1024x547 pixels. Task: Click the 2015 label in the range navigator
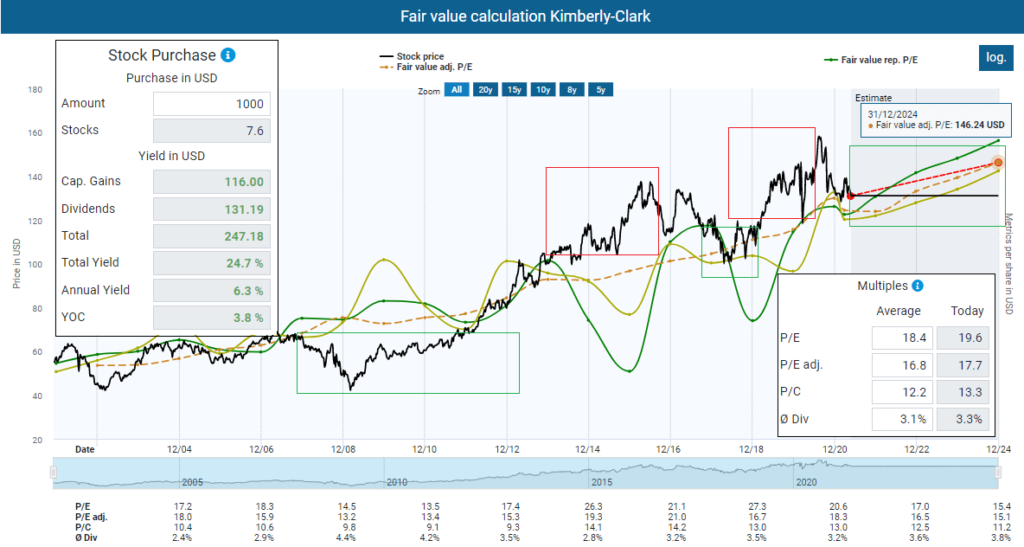pyautogui.click(x=601, y=482)
